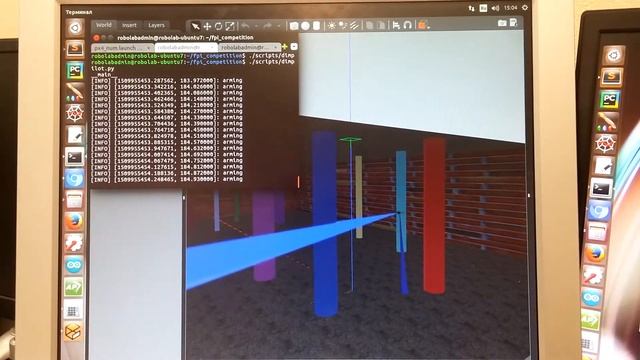Image resolution: width=640 pixels, height=360 pixels.
Task: Launch PyCharm from the dock
Action: (75, 71)
